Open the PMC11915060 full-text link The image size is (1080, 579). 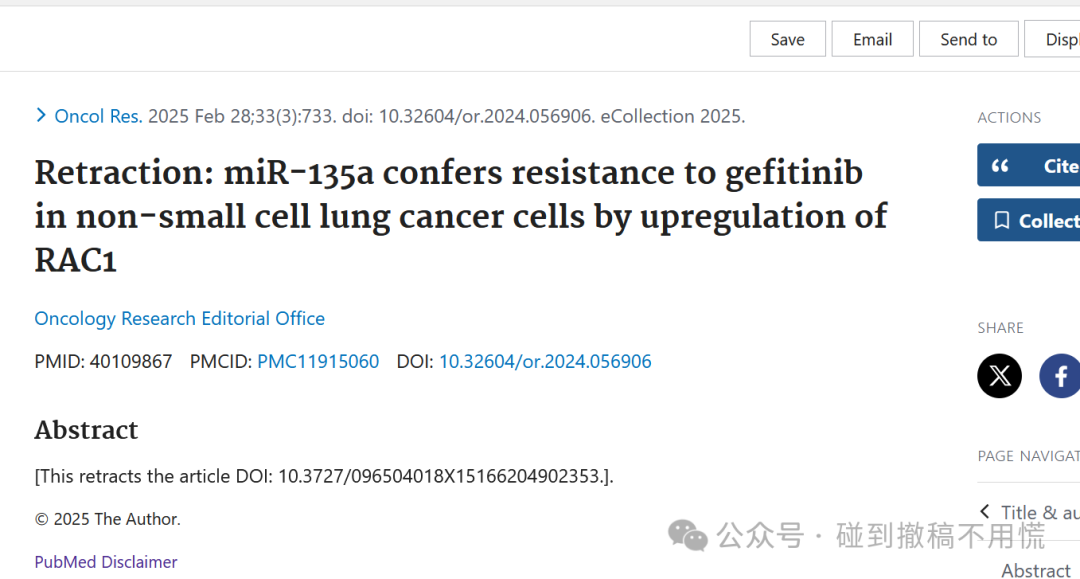[318, 361]
